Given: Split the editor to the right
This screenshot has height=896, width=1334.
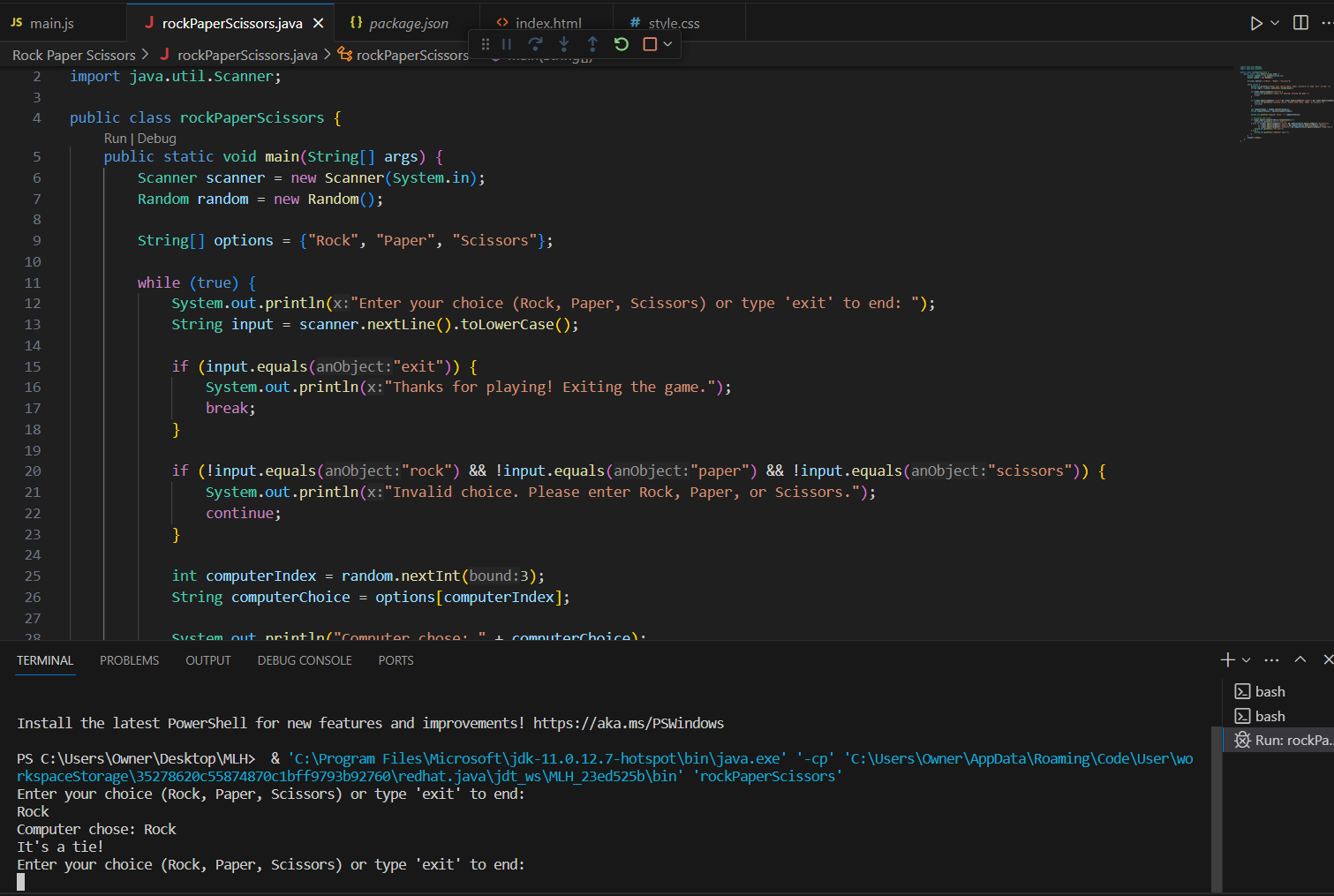Looking at the screenshot, I should (x=1300, y=23).
